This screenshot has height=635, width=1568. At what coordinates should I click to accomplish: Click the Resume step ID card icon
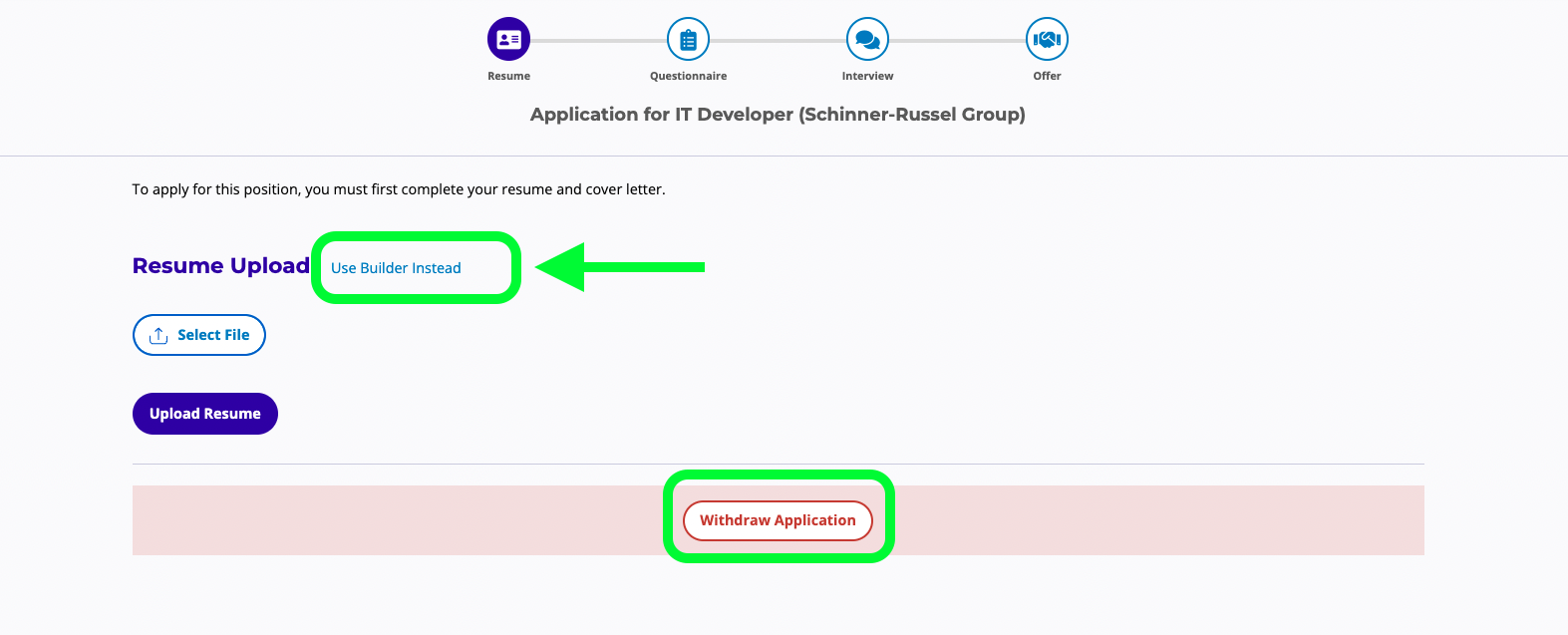(x=508, y=40)
